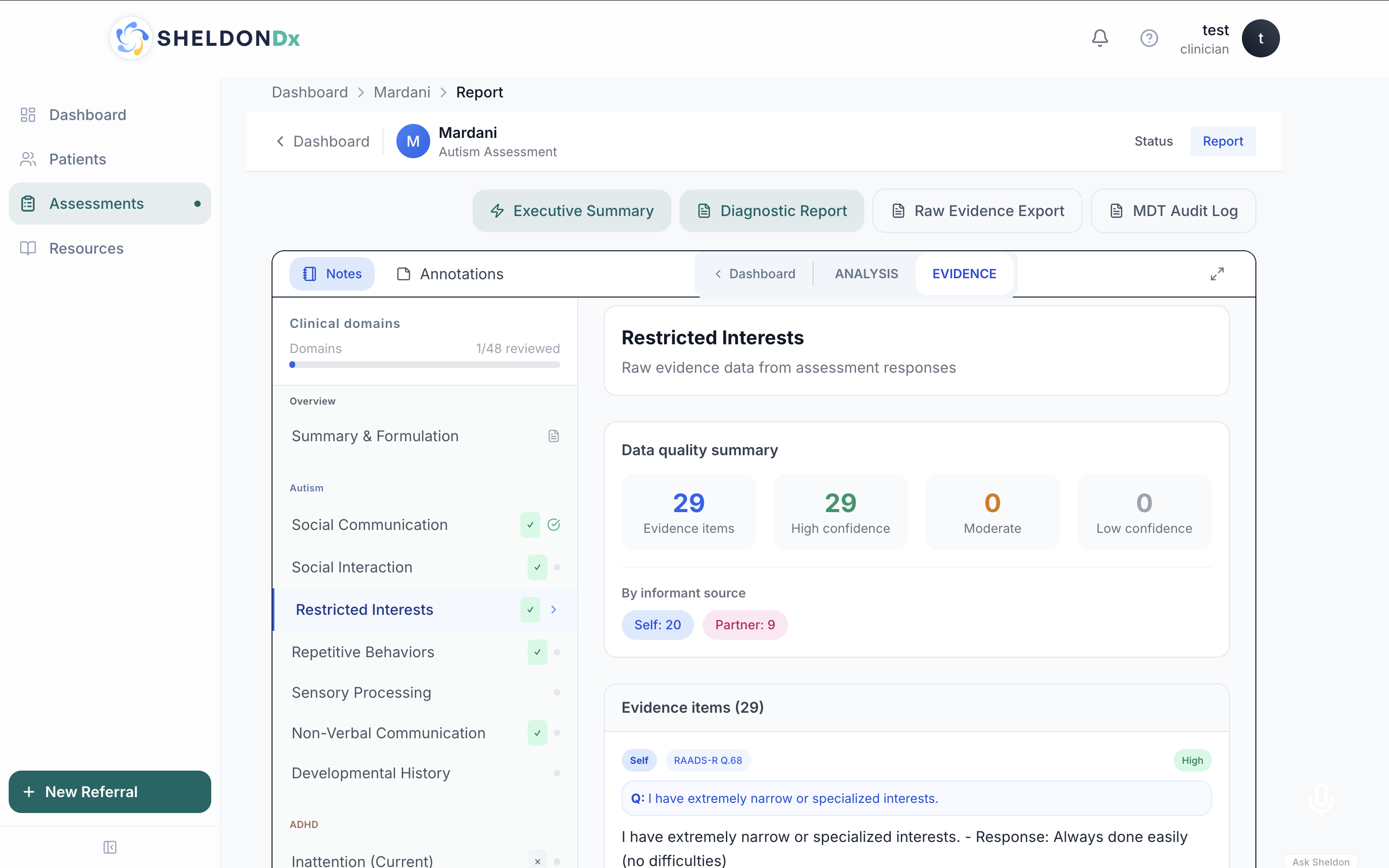Click the domains reviewed progress bar
The height and width of the screenshot is (868, 1389).
click(x=425, y=365)
